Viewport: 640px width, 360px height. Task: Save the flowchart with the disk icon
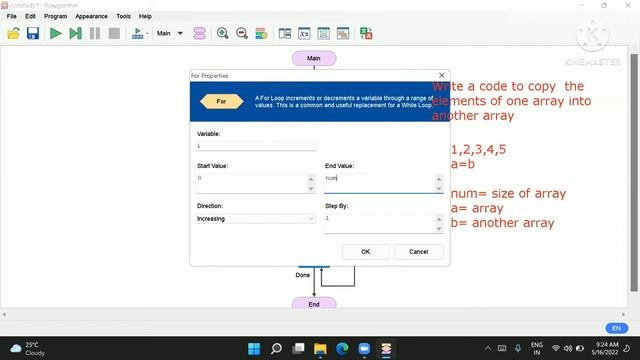(x=33, y=33)
